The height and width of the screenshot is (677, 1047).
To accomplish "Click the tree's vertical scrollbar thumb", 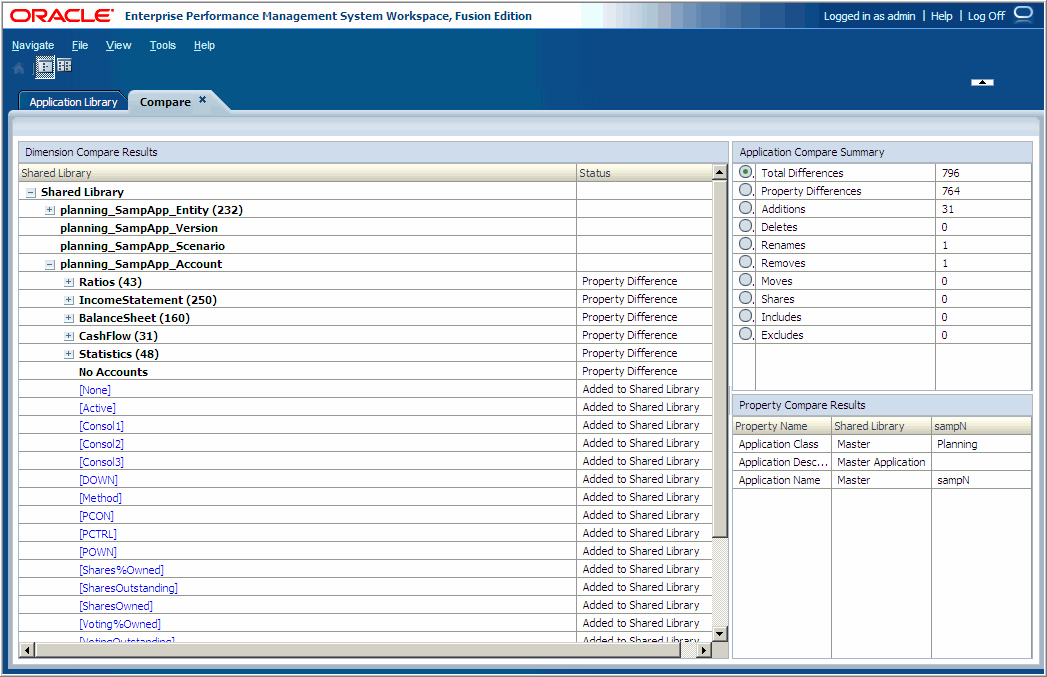I will coord(719,359).
